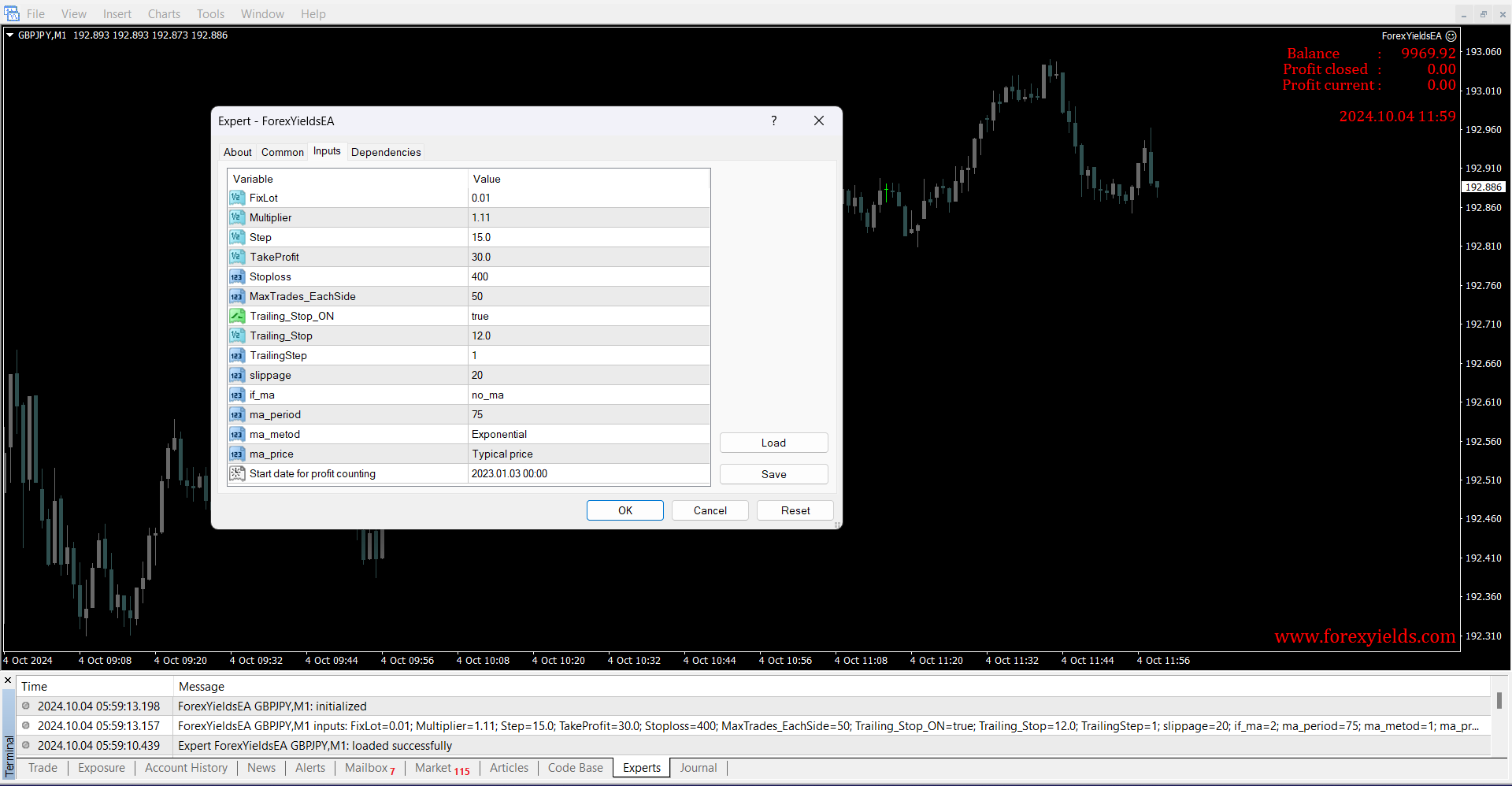Screen dimensions: 1512x786
Task: Open ma_metod Exponential value dropdown
Action: point(588,434)
